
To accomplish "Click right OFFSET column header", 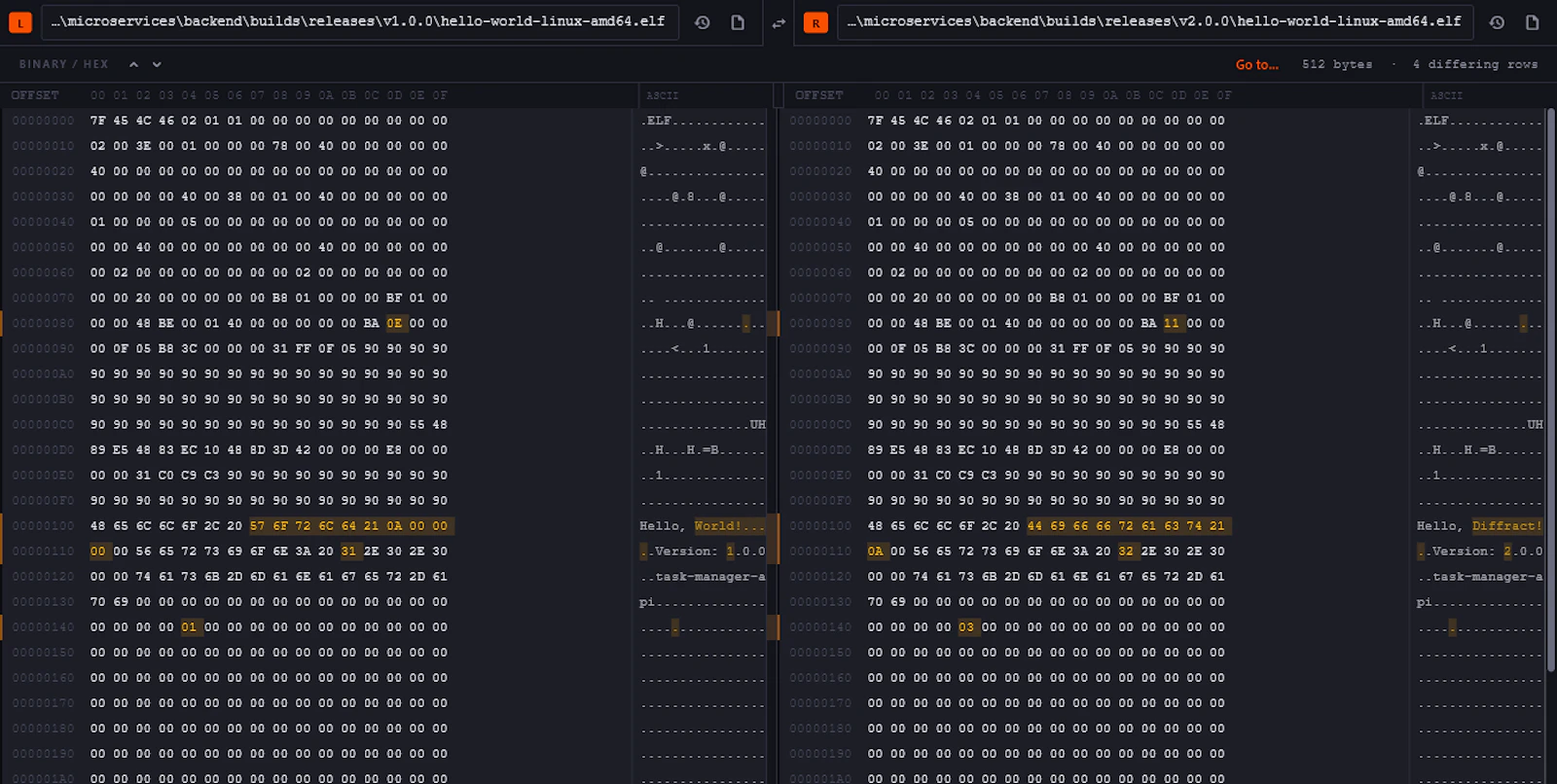I will click(x=819, y=95).
